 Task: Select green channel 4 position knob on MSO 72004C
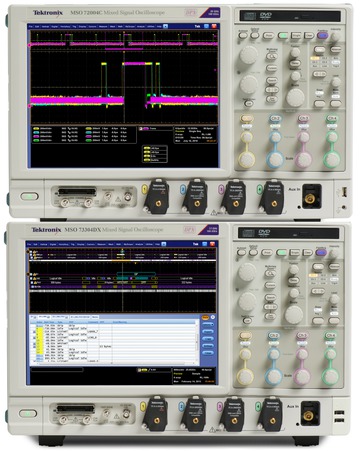331,137
